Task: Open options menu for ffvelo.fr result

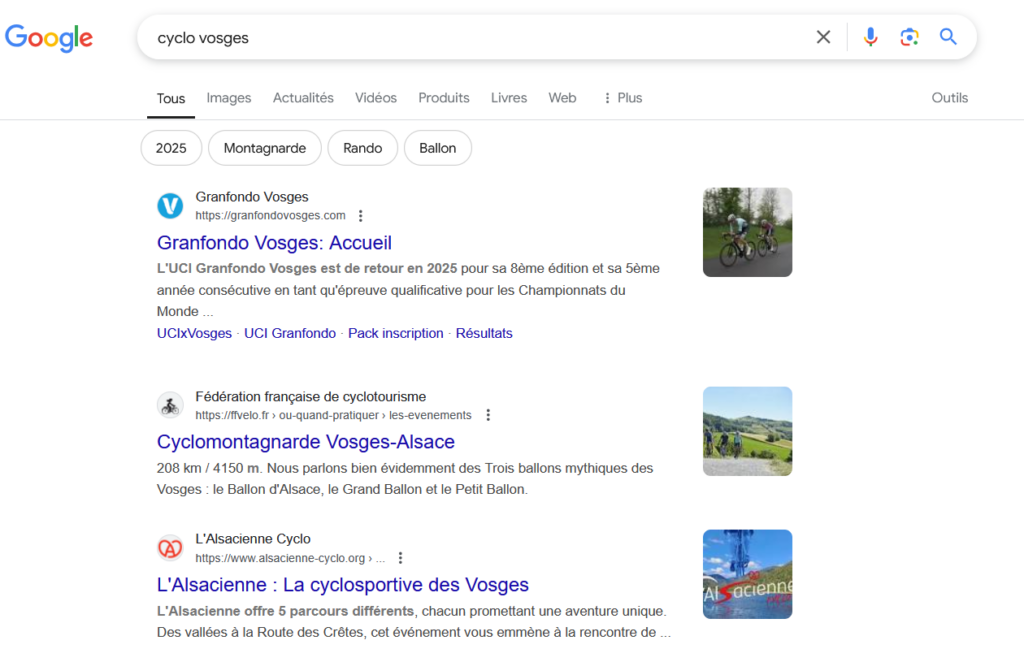Action: 488,415
